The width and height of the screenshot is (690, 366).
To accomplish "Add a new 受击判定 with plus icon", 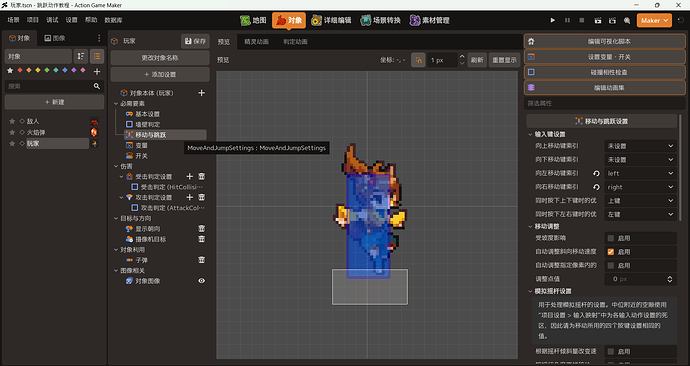I will coord(190,176).
